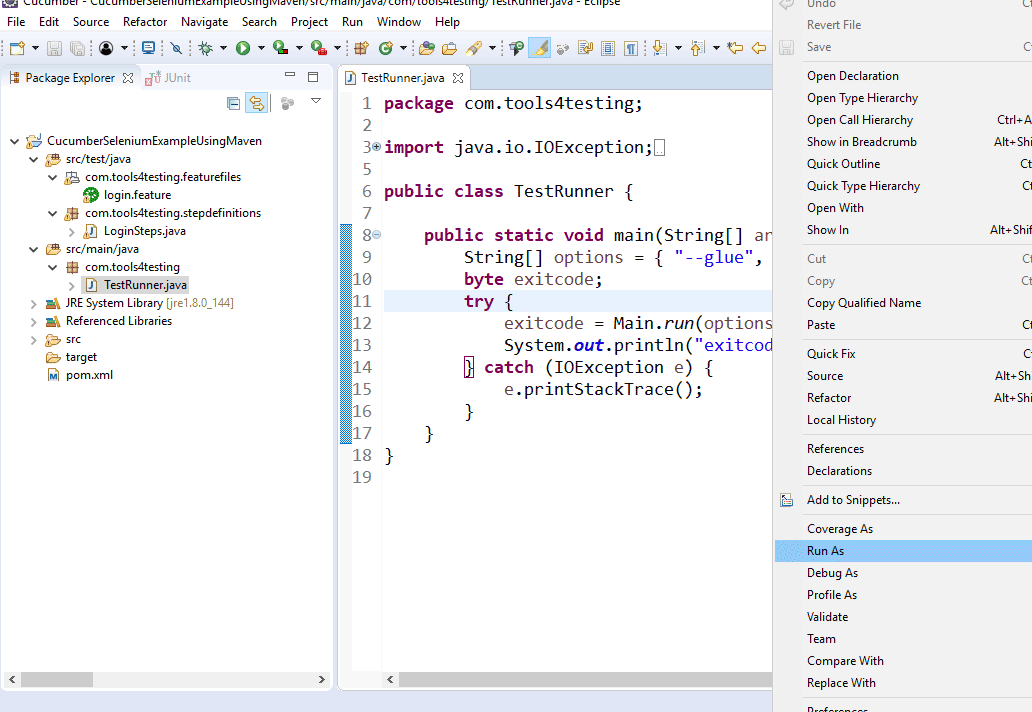Select the TestRunner.java editor tab

[x=402, y=78]
